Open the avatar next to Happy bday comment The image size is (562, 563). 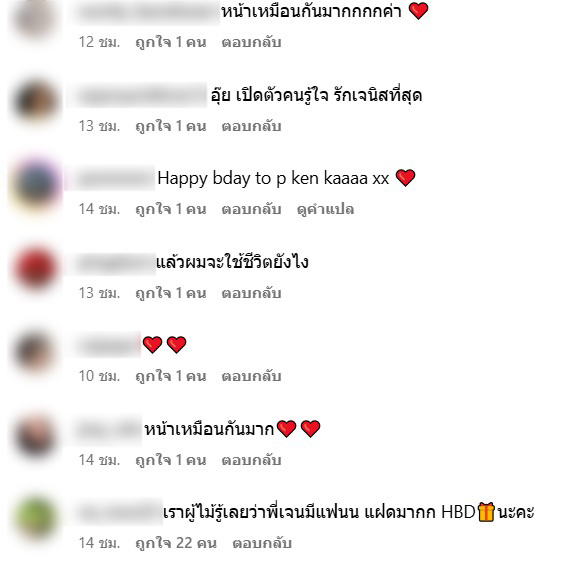point(35,185)
